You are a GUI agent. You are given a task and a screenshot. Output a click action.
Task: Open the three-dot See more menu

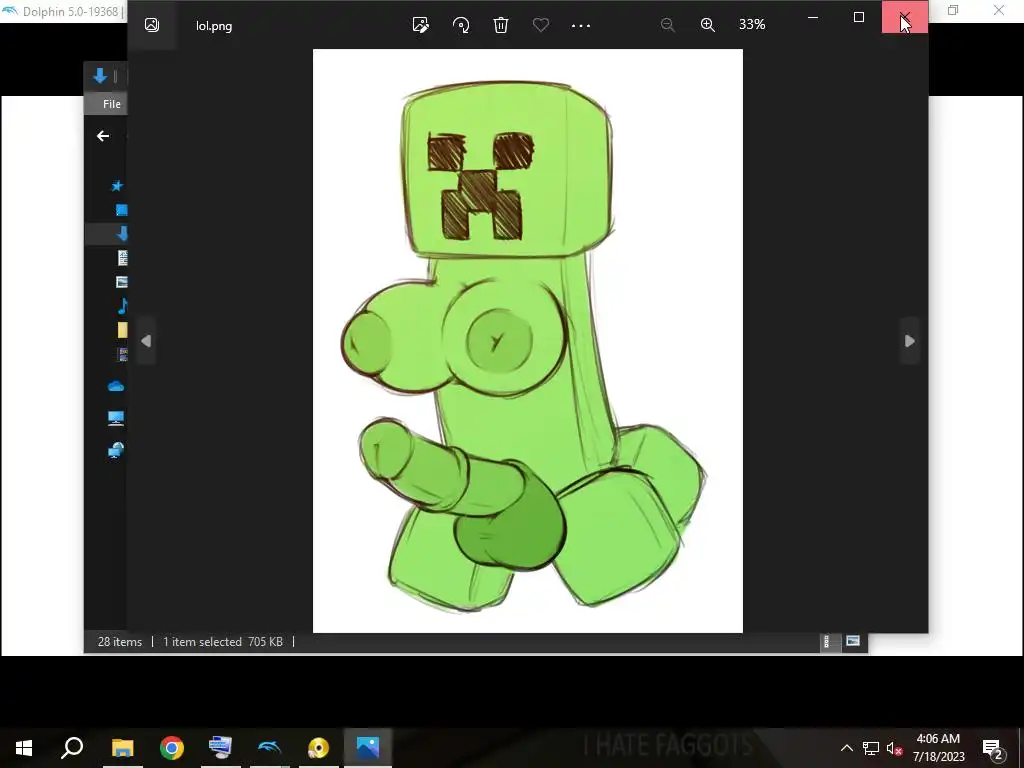pos(581,25)
